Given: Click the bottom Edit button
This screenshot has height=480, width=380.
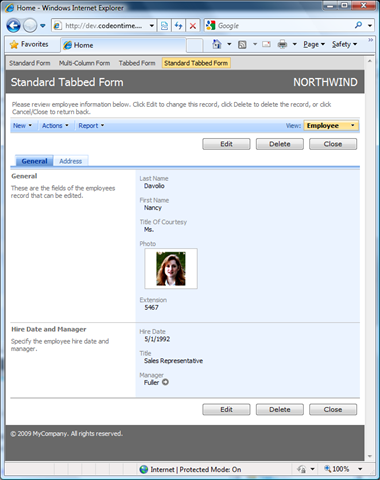Looking at the screenshot, I should (x=226, y=409).
